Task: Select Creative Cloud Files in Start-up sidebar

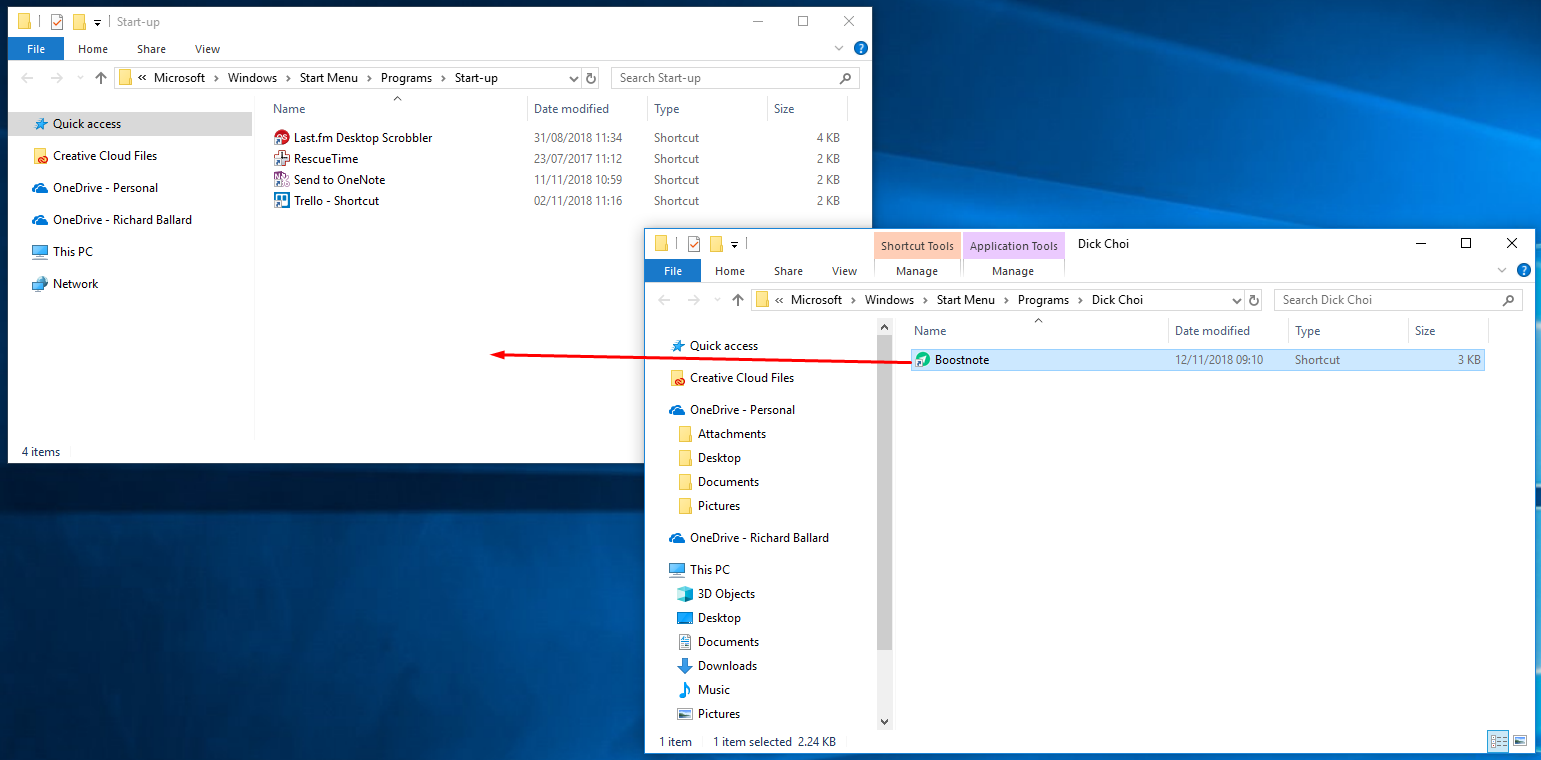Action: (x=105, y=156)
